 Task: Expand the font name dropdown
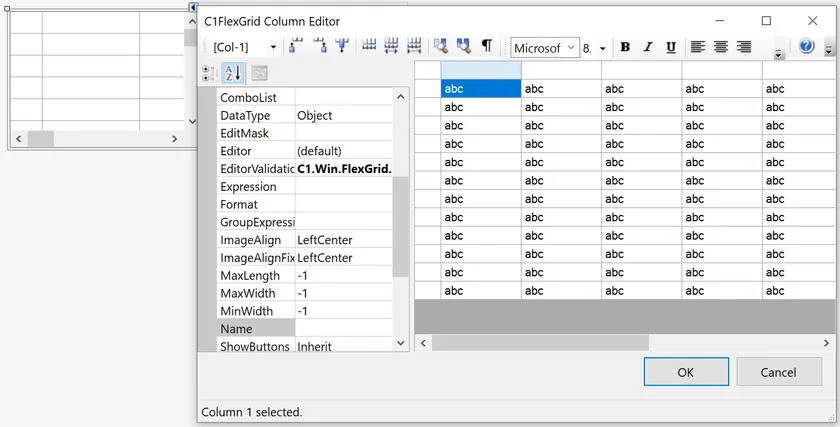point(571,47)
